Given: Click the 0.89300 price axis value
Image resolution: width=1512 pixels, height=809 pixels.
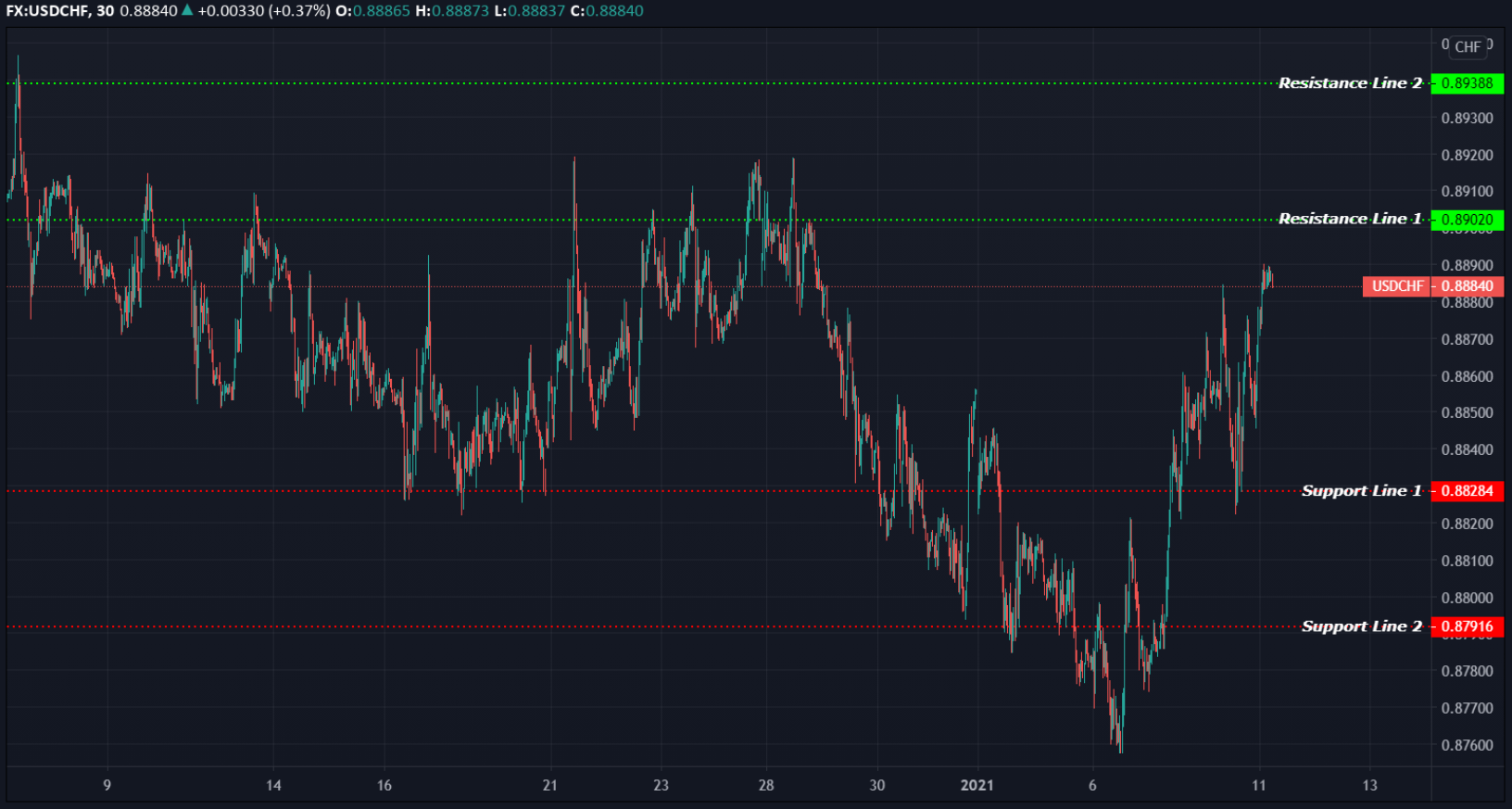Looking at the screenshot, I should [x=1468, y=119].
